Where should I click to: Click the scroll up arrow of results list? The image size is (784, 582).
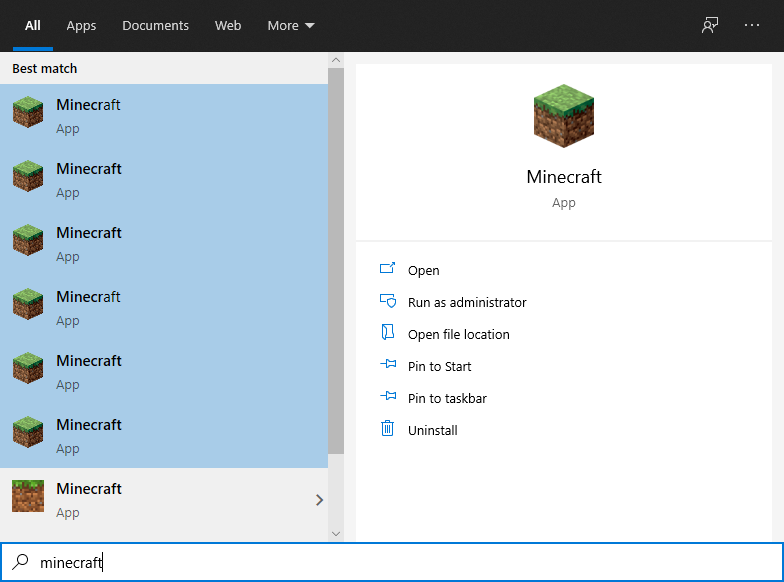click(336, 60)
